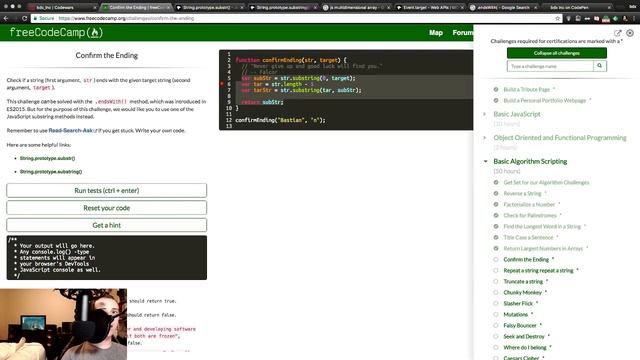Click code line 'return subStr;'
Viewport: 640px width, 360px height.
point(262,102)
